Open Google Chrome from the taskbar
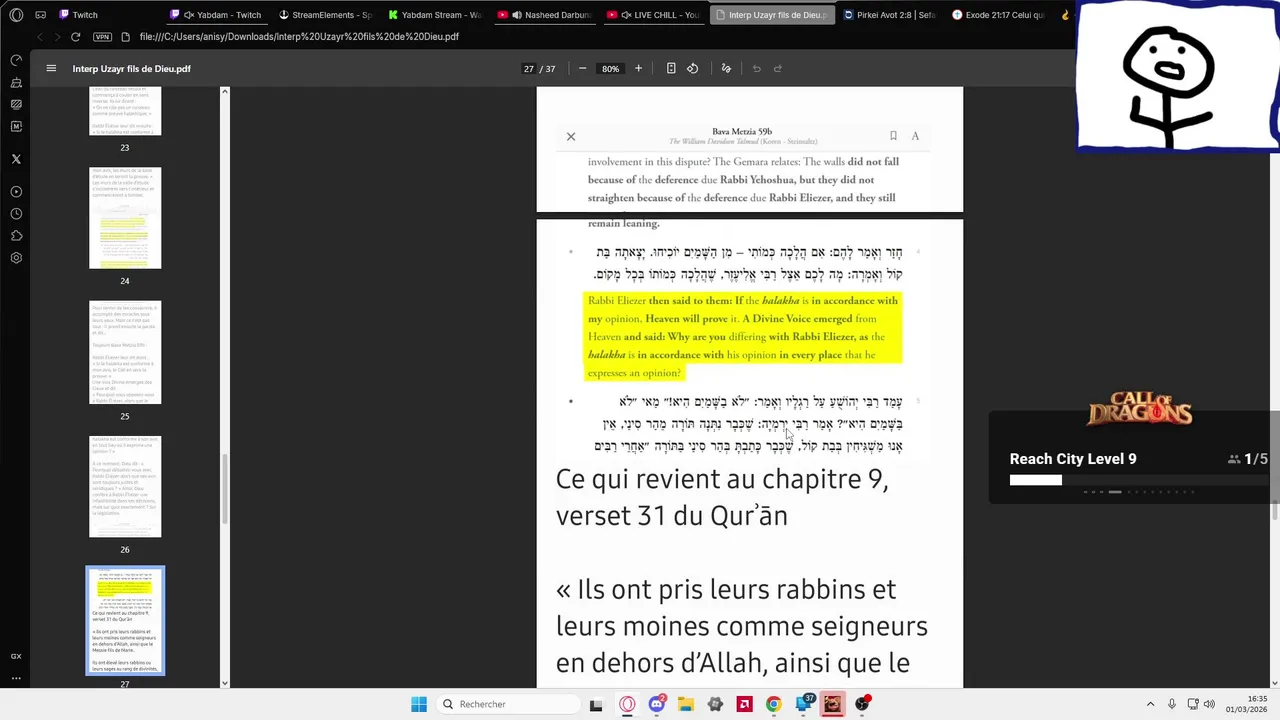The width and height of the screenshot is (1280, 720). pos(773,704)
